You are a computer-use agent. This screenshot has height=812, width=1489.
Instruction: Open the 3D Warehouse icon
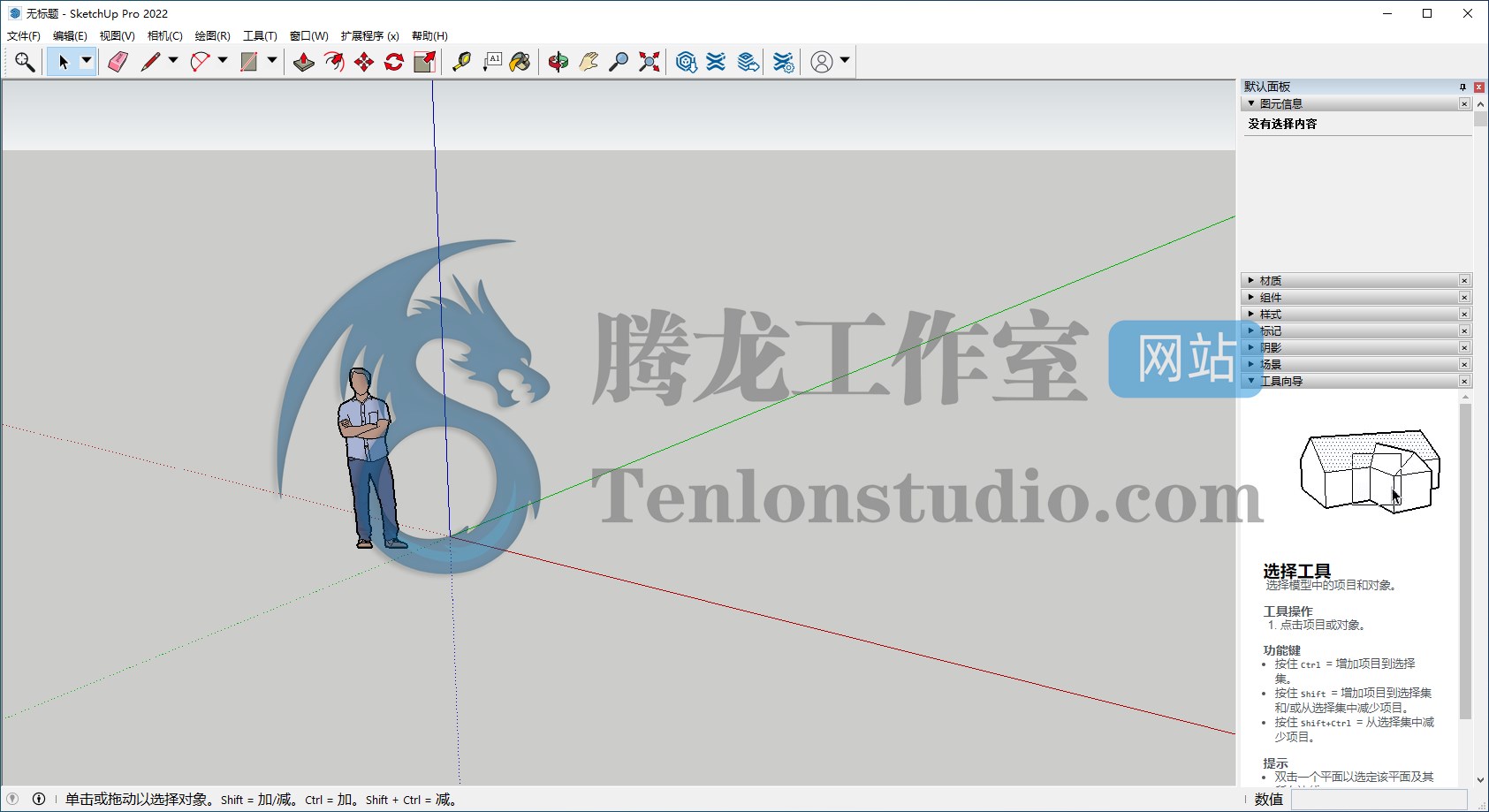686,62
